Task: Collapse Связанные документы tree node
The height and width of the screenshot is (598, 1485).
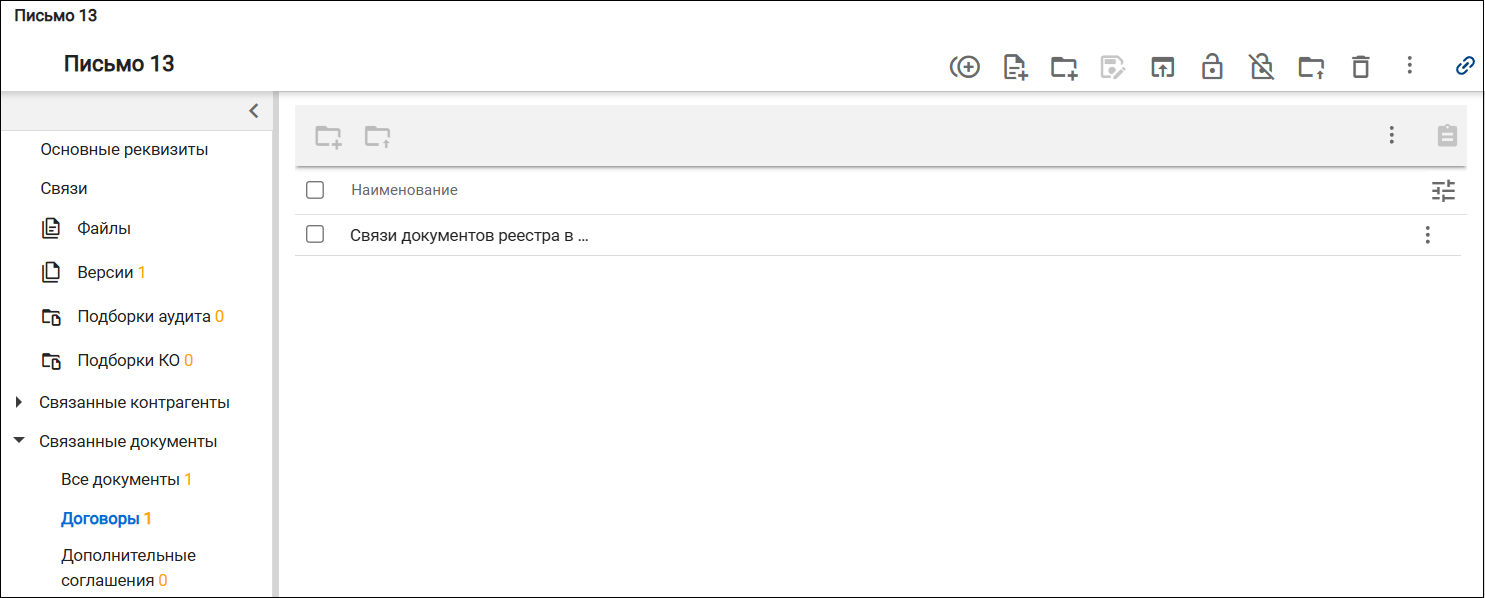Action: (18, 440)
